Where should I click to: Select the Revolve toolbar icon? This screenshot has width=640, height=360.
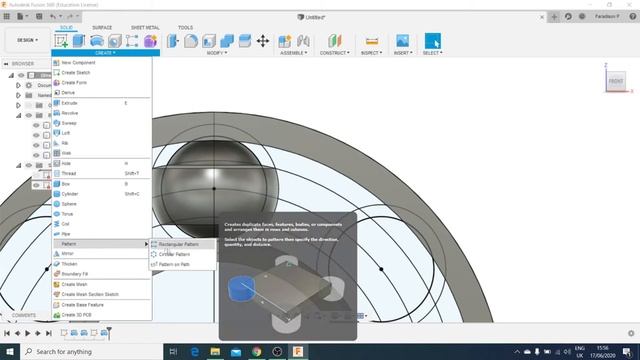click(x=96, y=41)
